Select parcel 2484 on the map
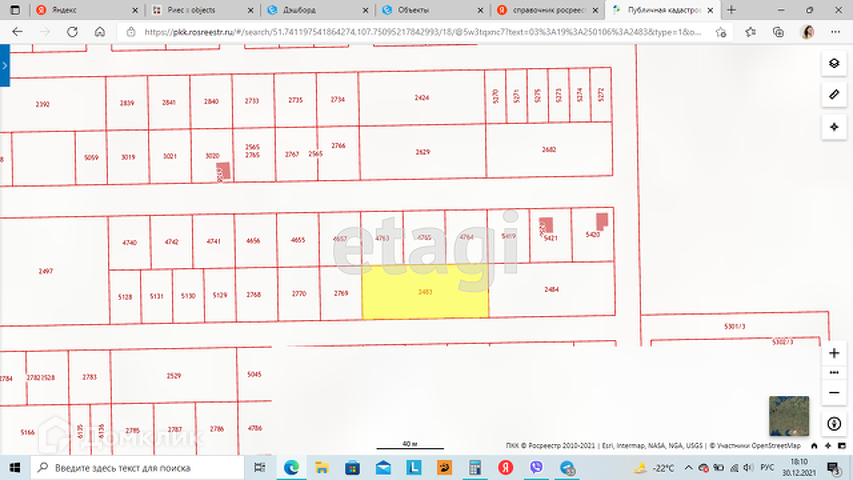Image resolution: width=853 pixels, height=480 pixels. (x=552, y=290)
